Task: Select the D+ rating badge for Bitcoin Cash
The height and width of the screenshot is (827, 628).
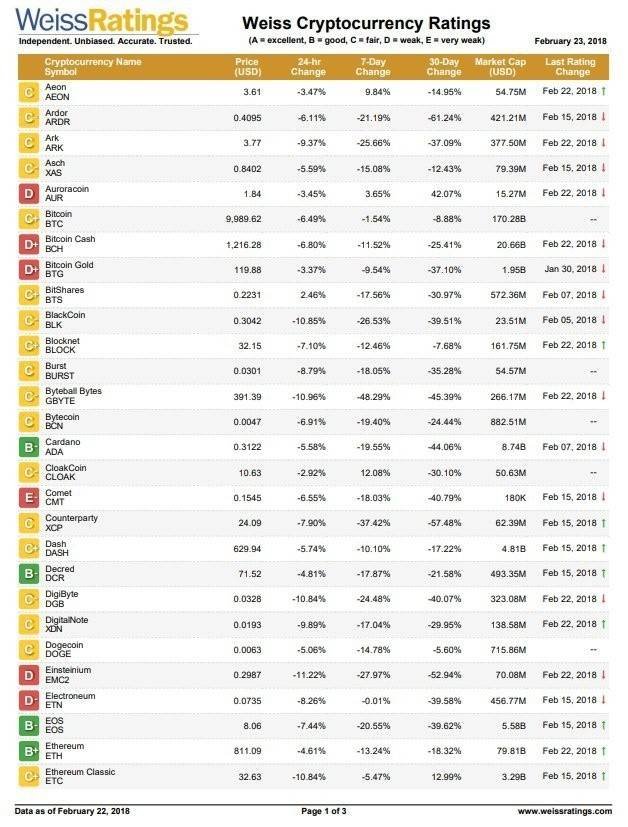Action: click(29, 244)
